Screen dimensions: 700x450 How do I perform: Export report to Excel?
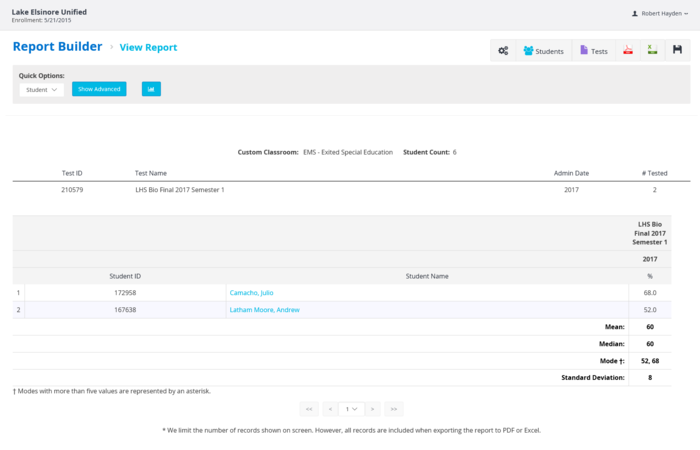(652, 51)
